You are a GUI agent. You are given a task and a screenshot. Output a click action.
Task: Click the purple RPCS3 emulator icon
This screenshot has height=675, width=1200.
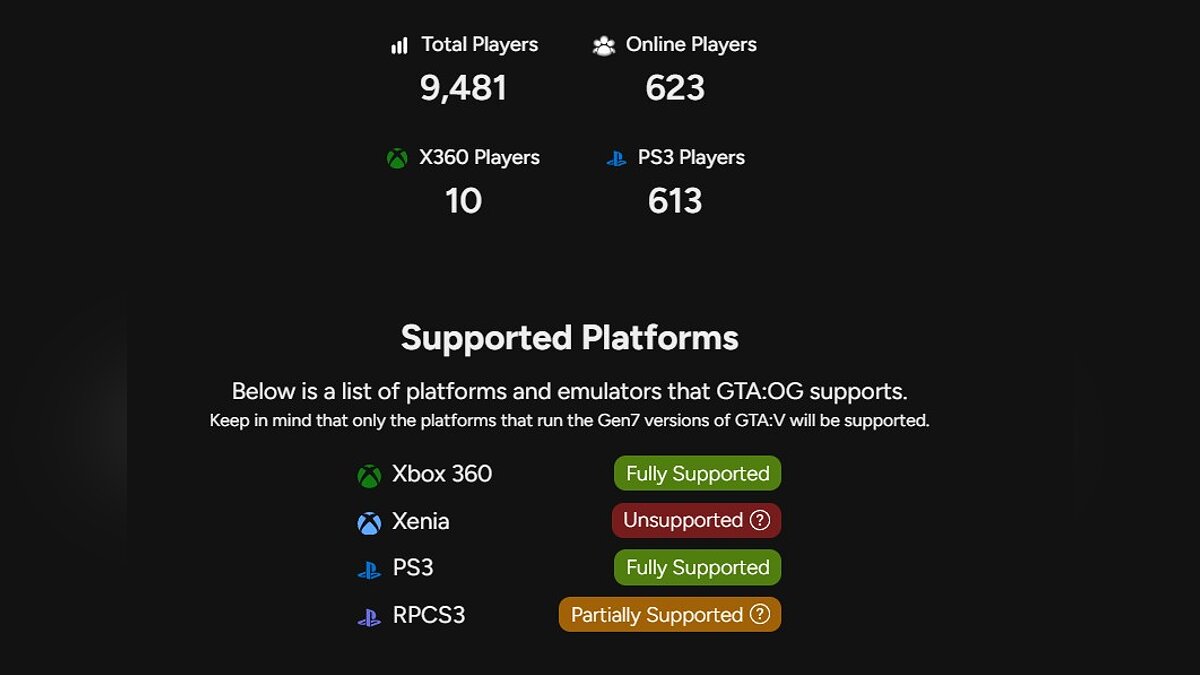tap(369, 617)
